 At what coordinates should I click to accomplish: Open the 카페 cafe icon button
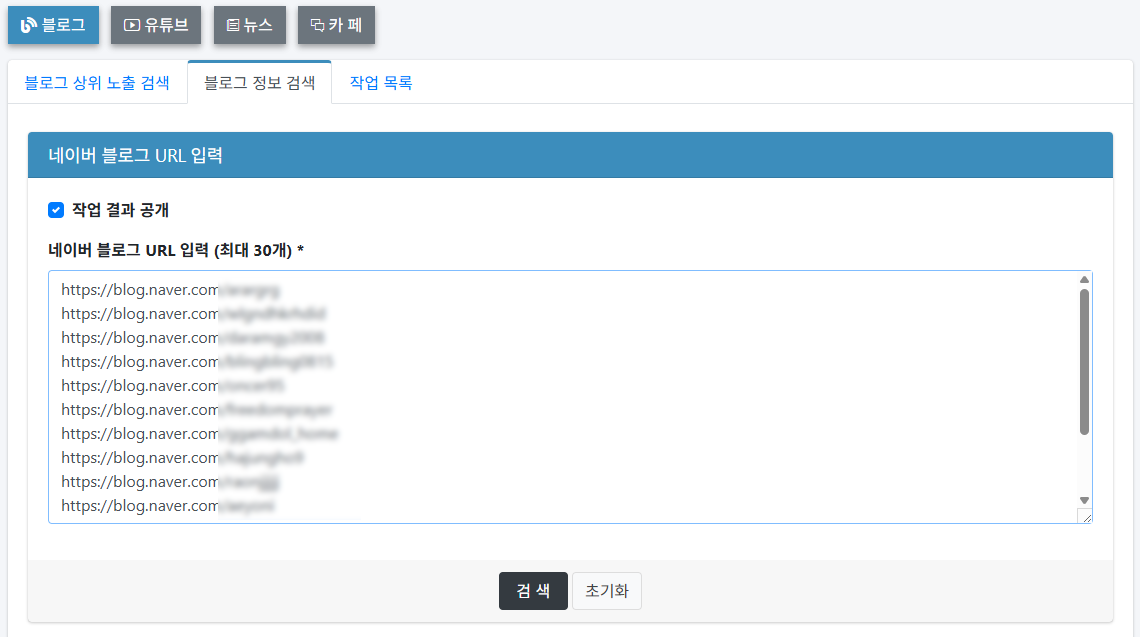tap(336, 26)
